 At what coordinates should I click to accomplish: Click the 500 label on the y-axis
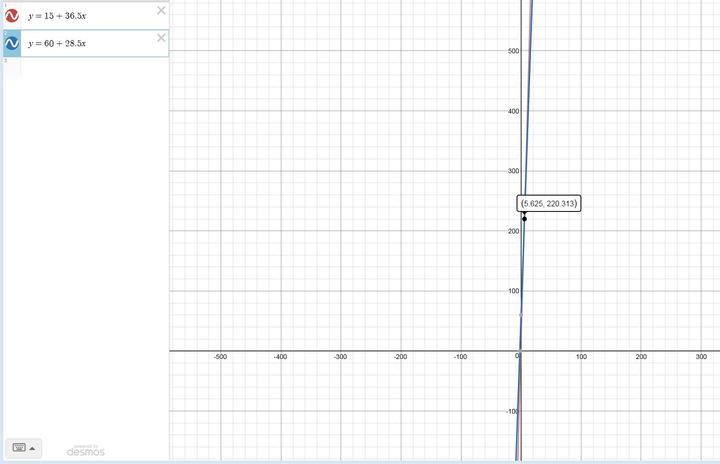(x=512, y=51)
